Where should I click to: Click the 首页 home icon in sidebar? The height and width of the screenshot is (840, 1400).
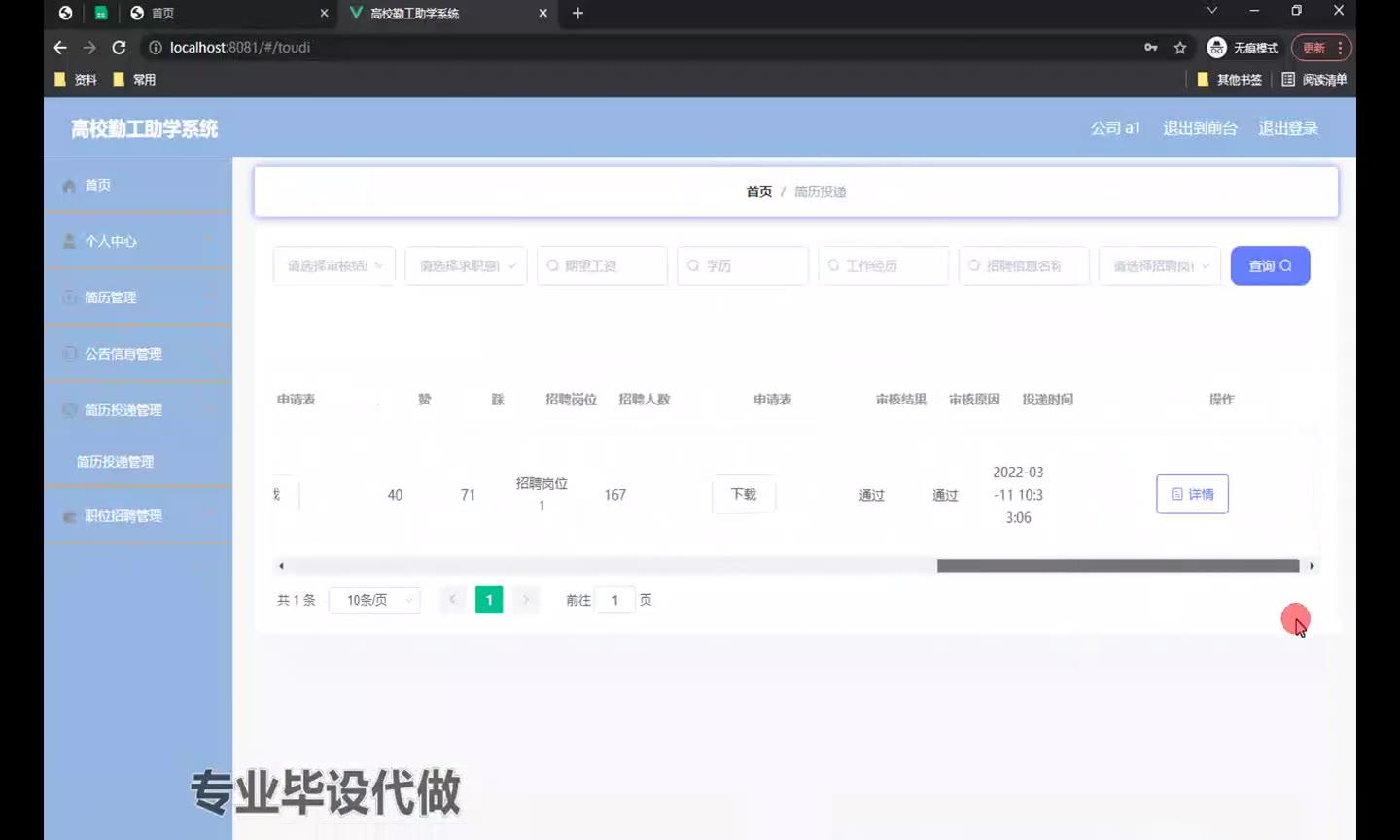tap(69, 186)
